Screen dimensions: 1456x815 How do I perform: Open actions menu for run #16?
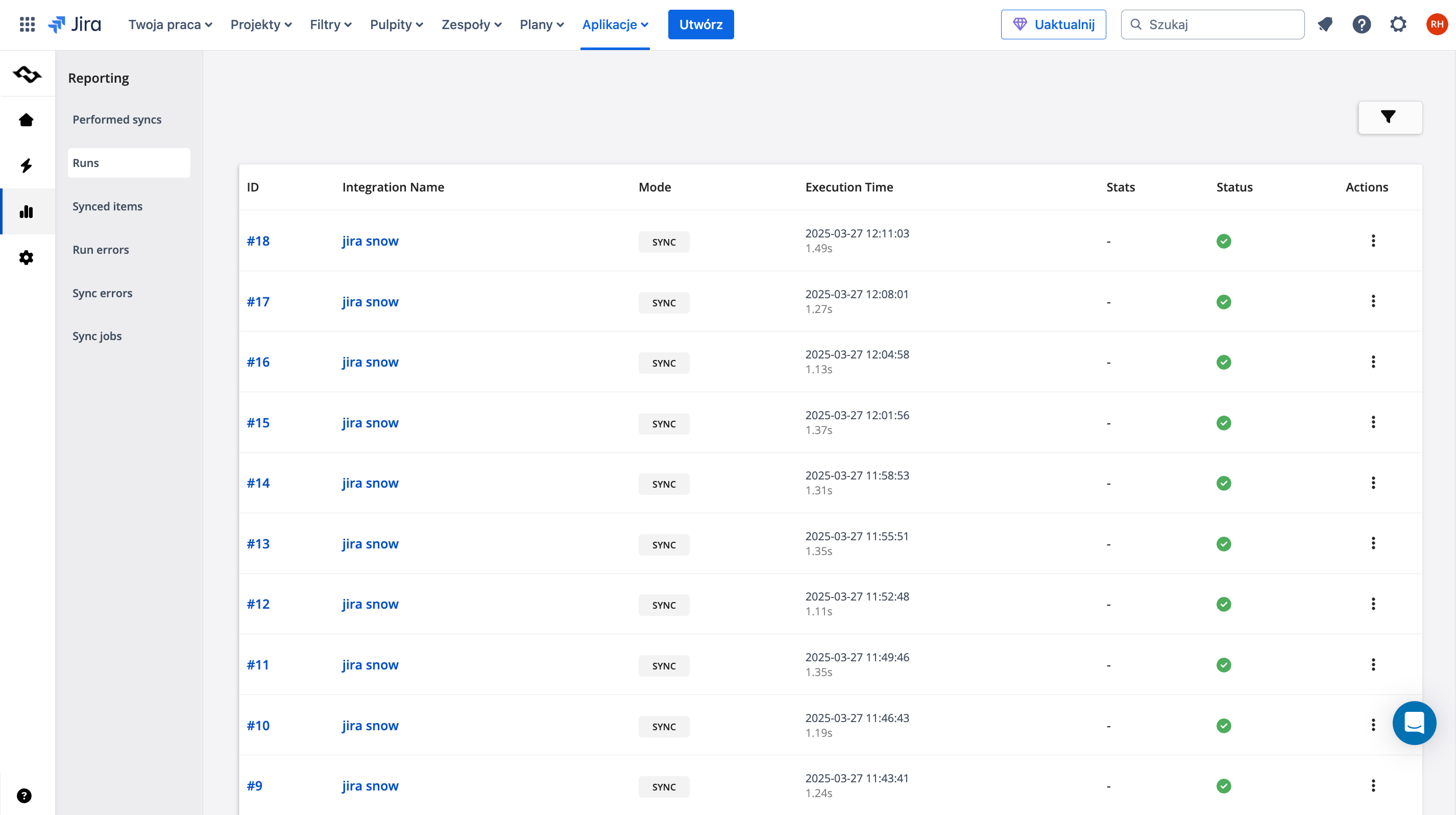[x=1373, y=362]
